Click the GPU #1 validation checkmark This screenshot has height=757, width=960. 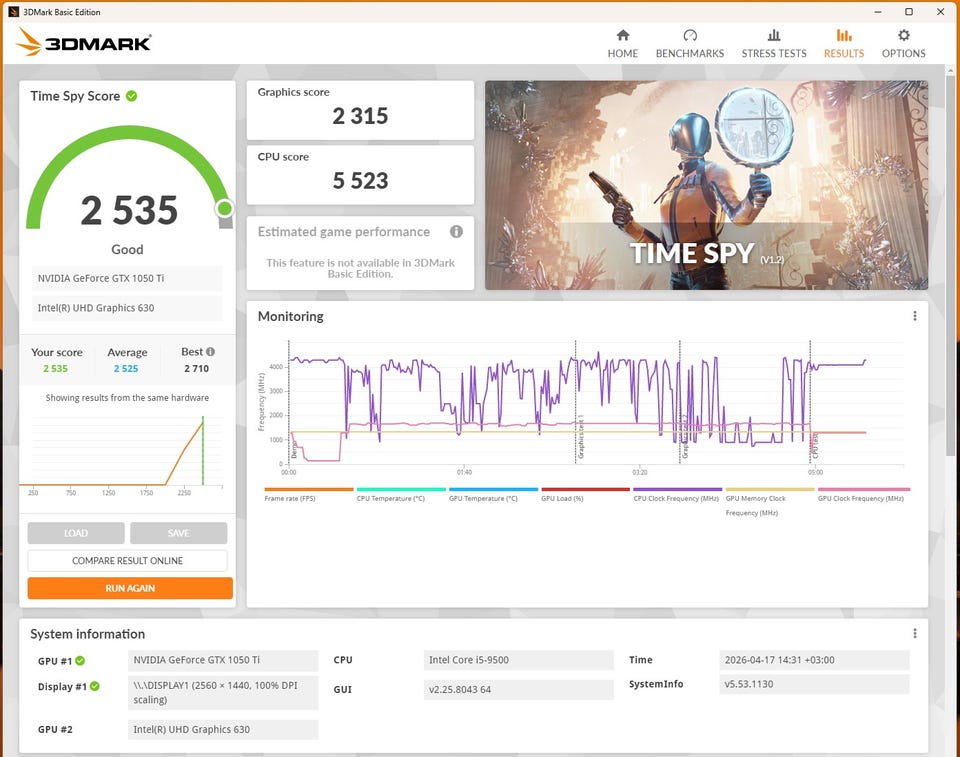point(80,661)
